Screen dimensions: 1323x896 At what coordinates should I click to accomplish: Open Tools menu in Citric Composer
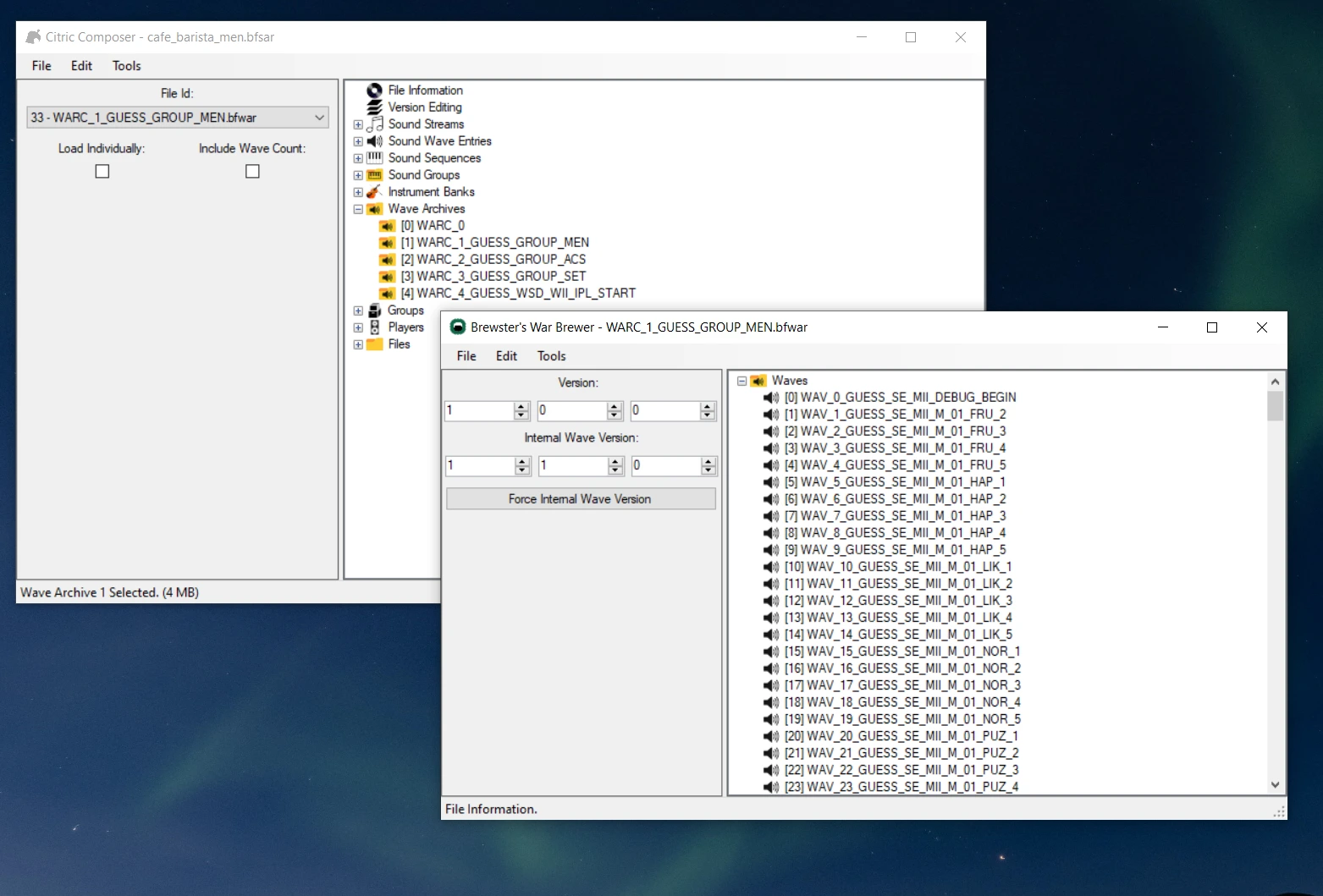126,66
